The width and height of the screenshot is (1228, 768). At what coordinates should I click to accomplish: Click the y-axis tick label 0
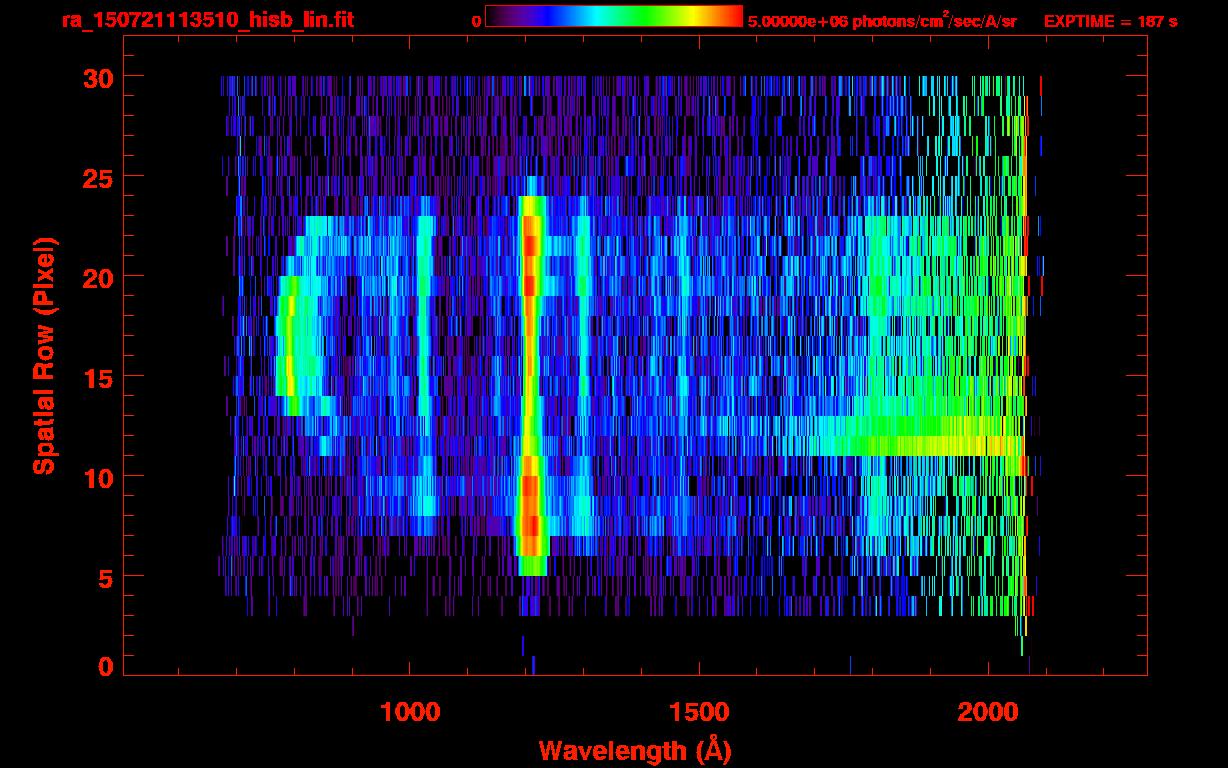point(105,666)
